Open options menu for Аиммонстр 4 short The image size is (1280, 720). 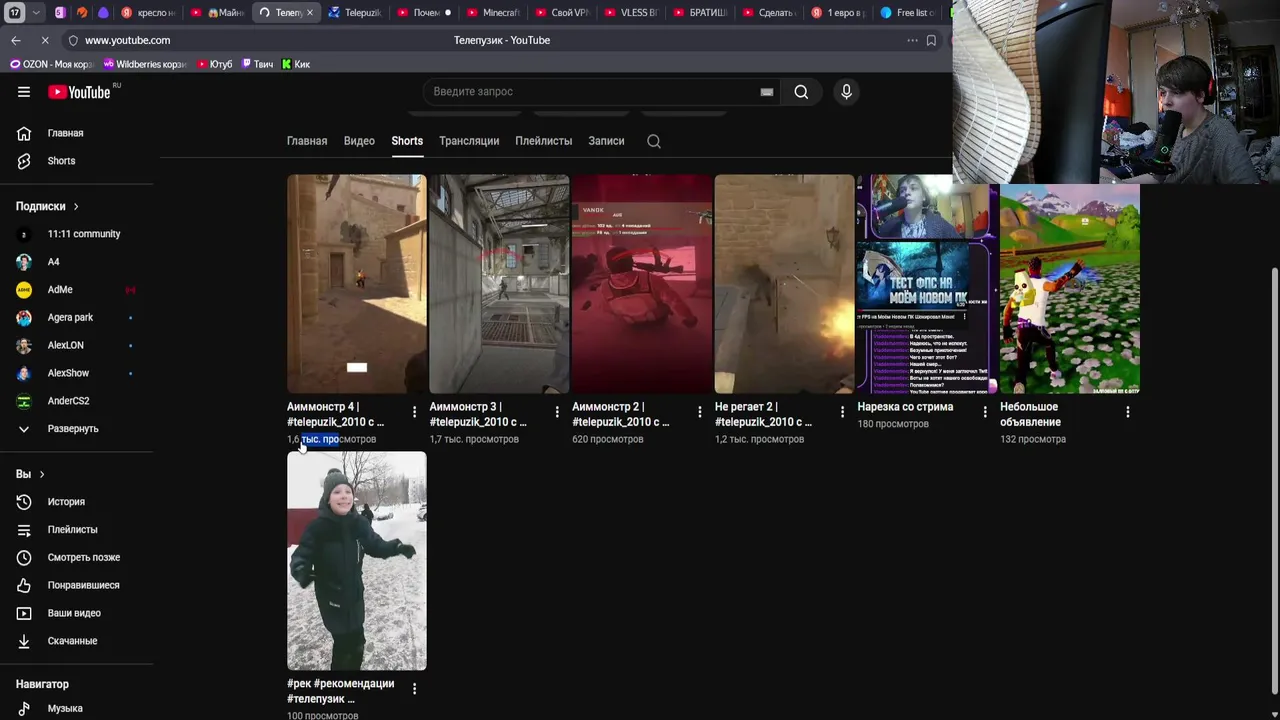pyautogui.click(x=414, y=412)
